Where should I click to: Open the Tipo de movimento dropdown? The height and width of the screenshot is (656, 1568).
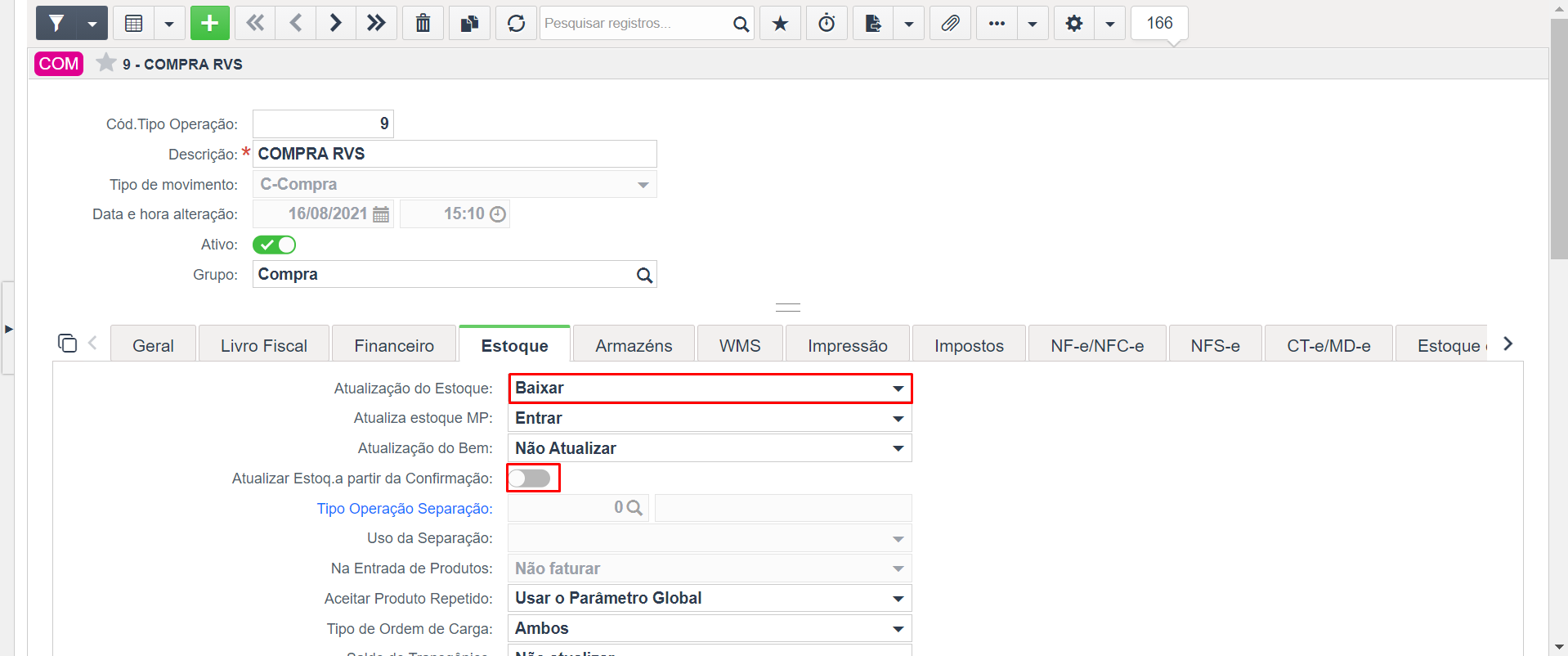click(x=455, y=184)
